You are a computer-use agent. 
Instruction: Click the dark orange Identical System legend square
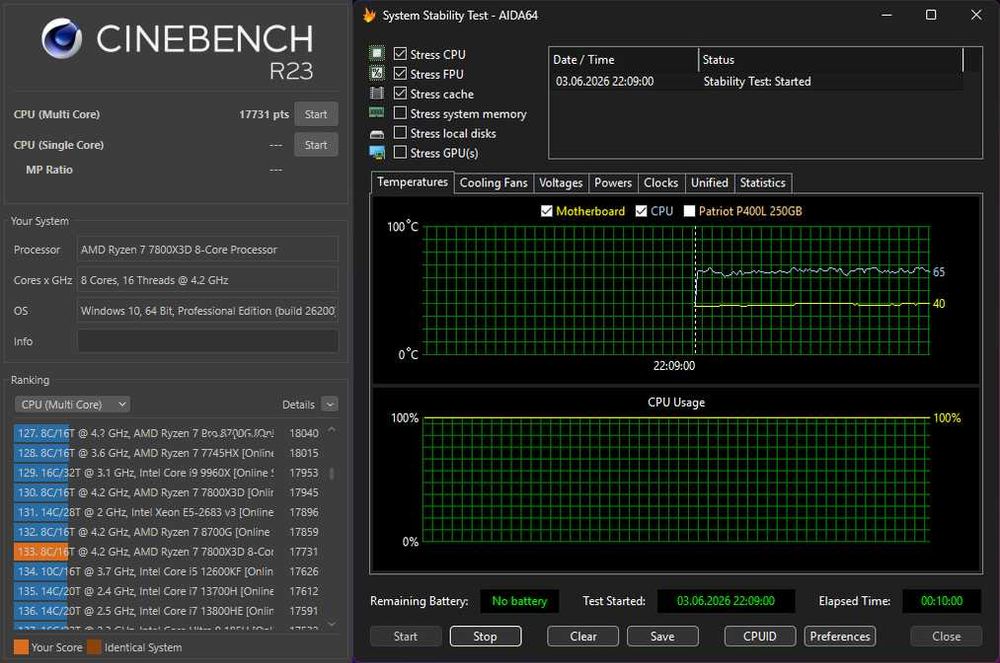(x=94, y=647)
